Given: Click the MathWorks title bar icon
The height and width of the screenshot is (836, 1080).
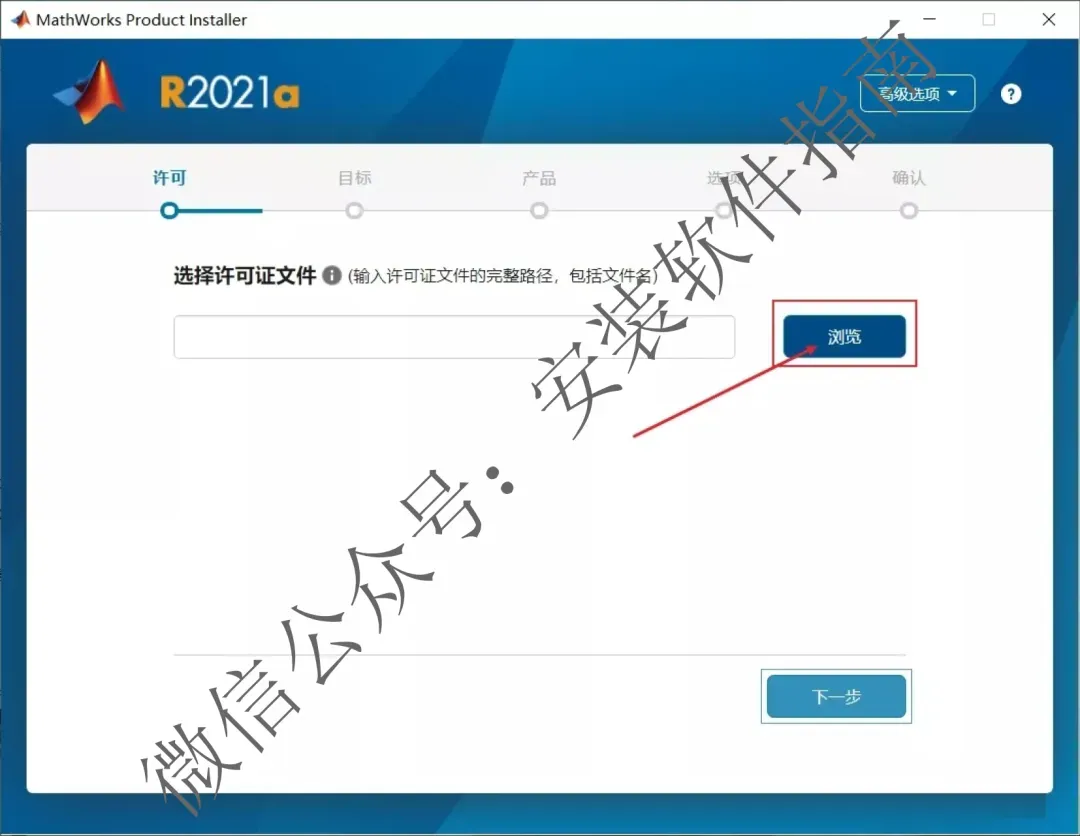Looking at the screenshot, I should [x=21, y=19].
